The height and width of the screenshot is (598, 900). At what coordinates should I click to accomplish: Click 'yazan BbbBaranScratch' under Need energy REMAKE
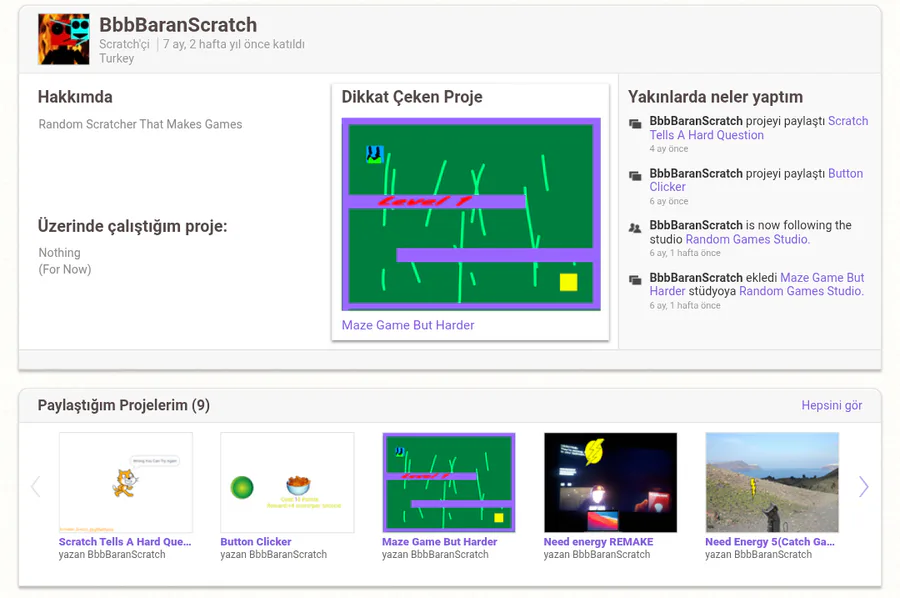point(597,554)
